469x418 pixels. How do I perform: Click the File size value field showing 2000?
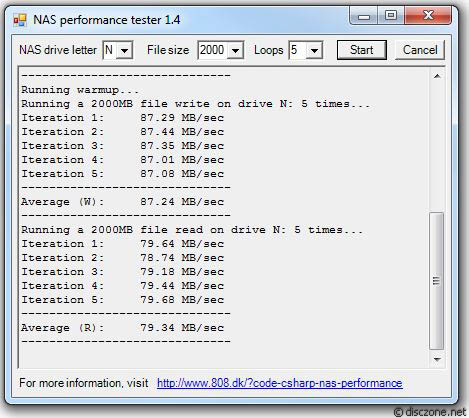click(213, 50)
